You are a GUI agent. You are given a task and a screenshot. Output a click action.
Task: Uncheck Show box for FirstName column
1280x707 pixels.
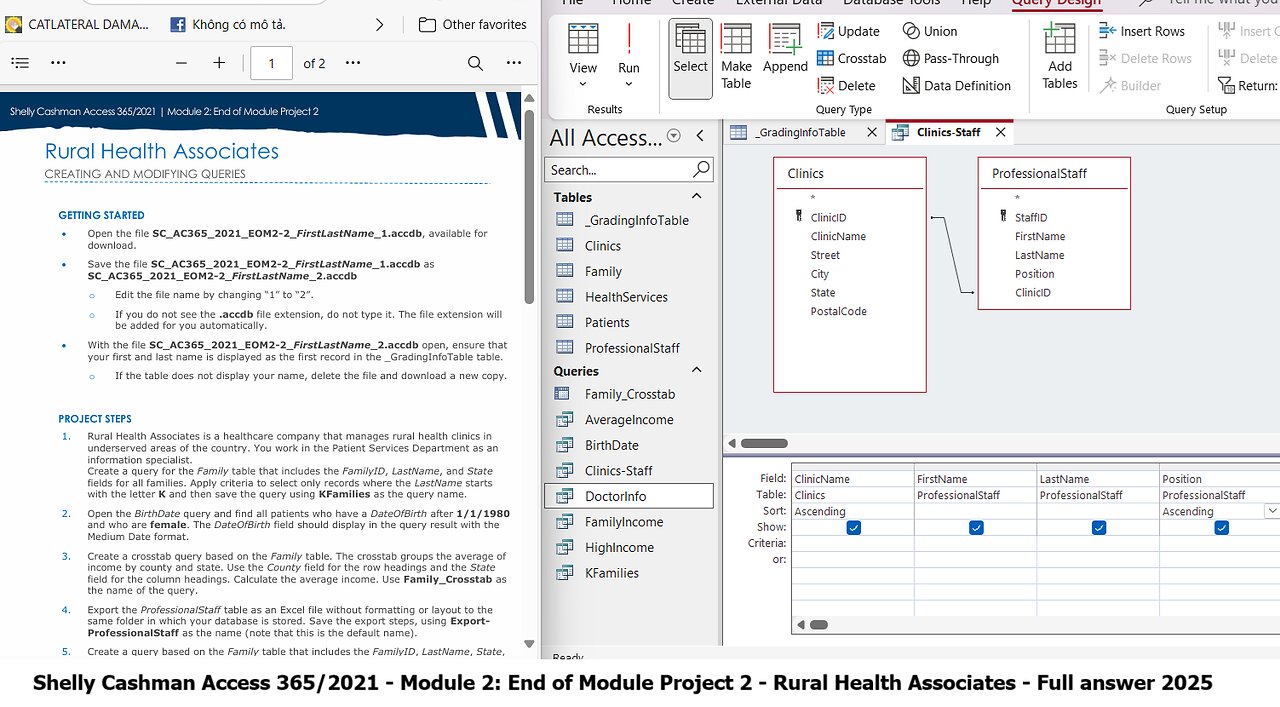pos(976,527)
